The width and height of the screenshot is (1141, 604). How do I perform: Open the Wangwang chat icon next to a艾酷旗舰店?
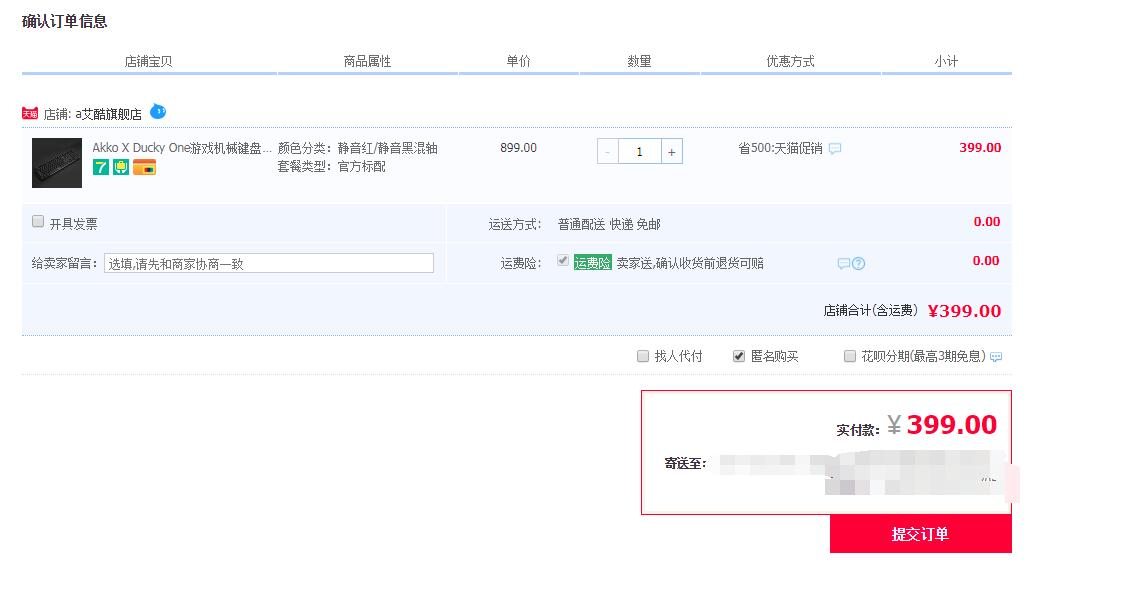158,111
